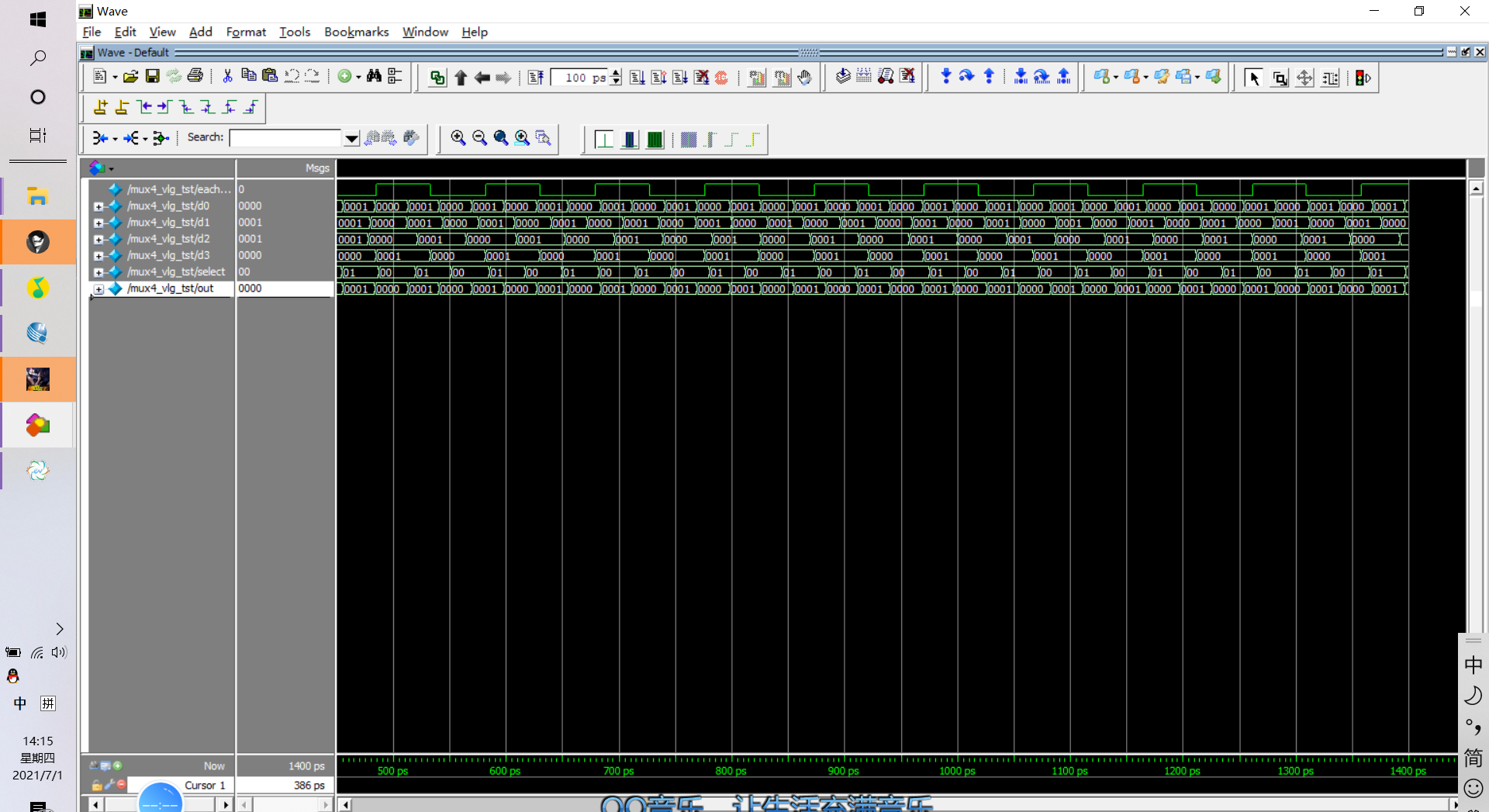The width and height of the screenshot is (1489, 812).
Task: Click the up arrow toolbar icon
Action: 461,78
